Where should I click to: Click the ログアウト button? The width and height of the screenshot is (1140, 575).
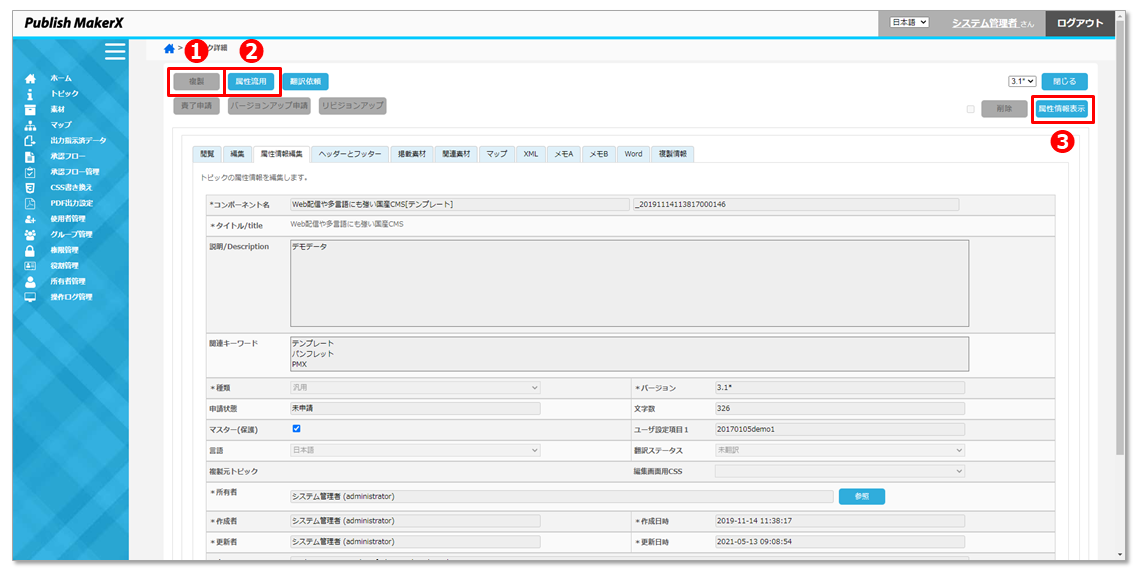1080,23
